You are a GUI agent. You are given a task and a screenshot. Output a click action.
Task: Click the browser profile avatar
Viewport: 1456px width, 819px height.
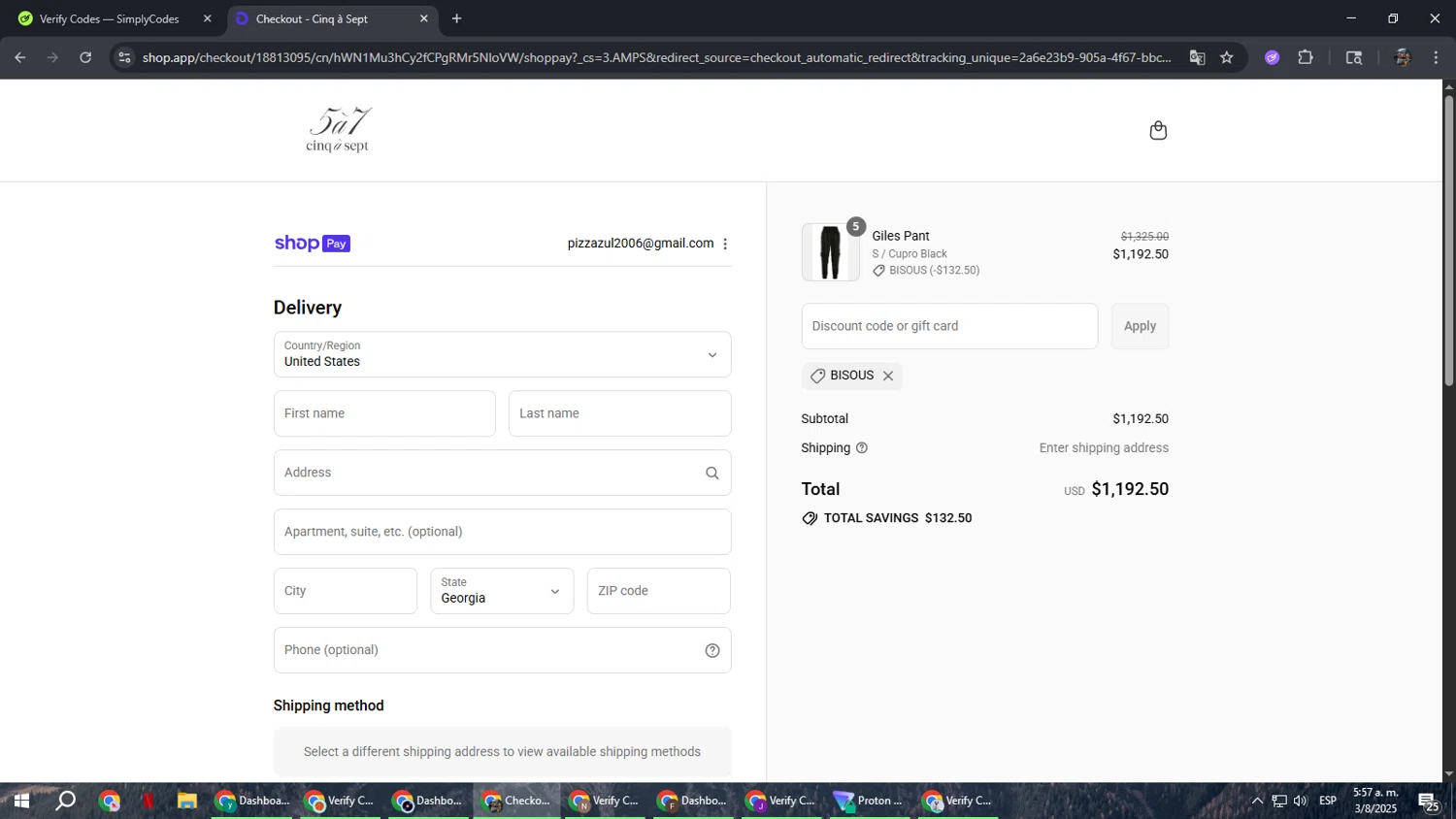tap(1402, 57)
